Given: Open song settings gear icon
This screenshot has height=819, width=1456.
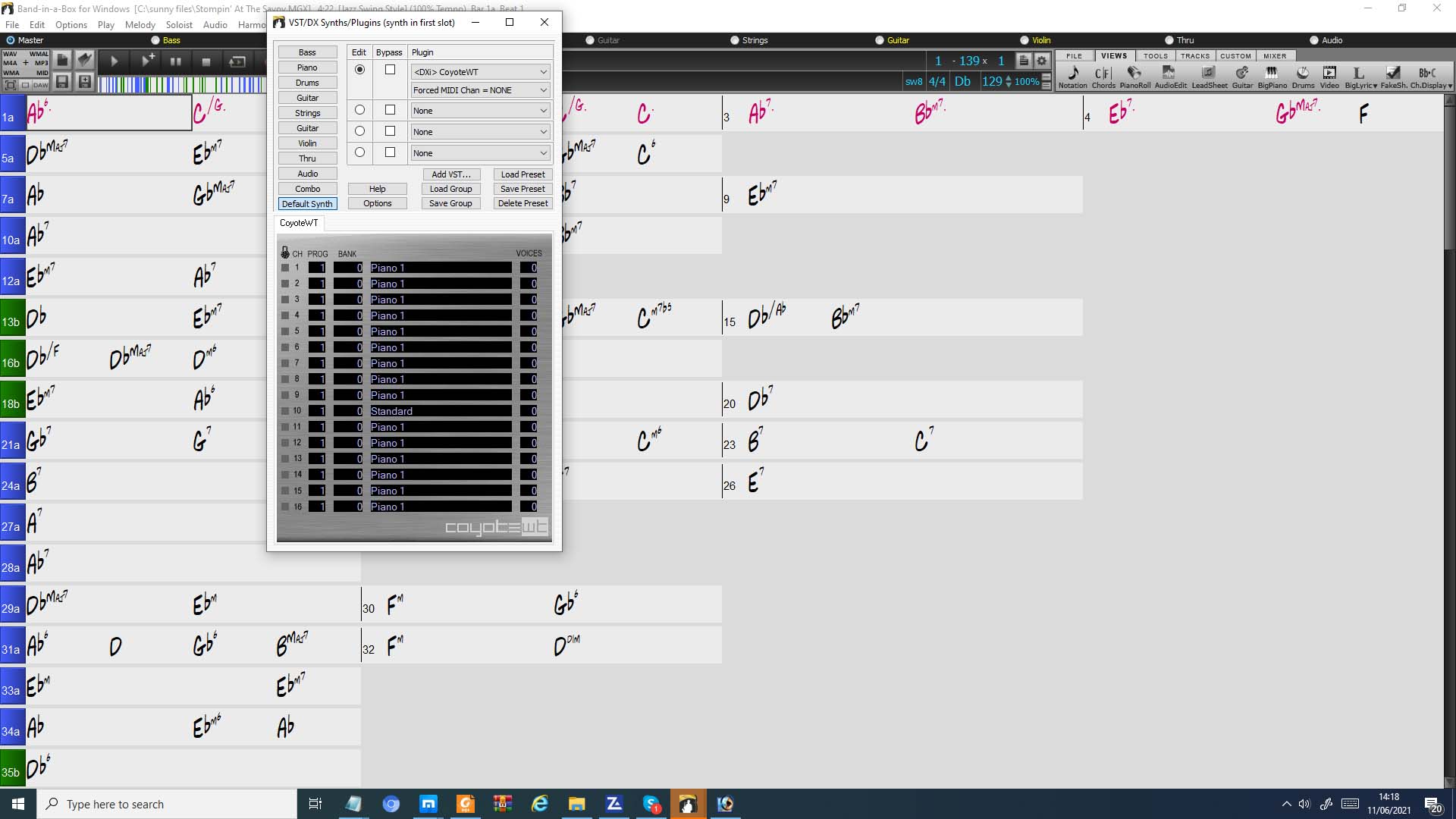Looking at the screenshot, I should [1042, 61].
